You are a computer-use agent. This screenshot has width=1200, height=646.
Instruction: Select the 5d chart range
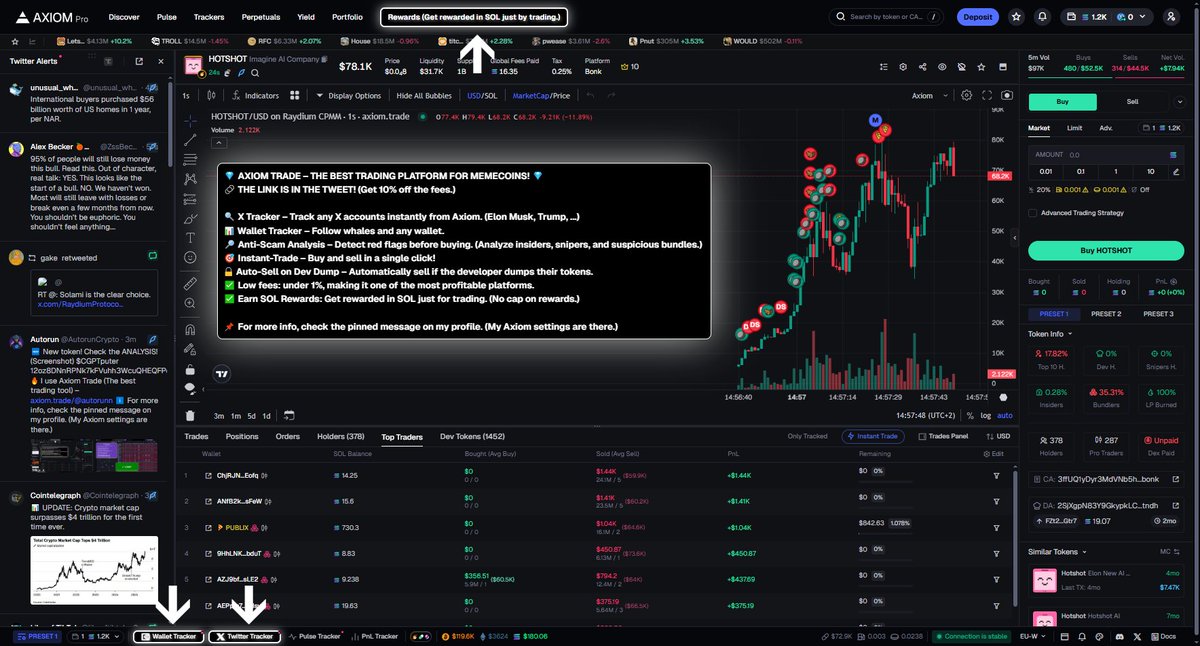click(251, 416)
